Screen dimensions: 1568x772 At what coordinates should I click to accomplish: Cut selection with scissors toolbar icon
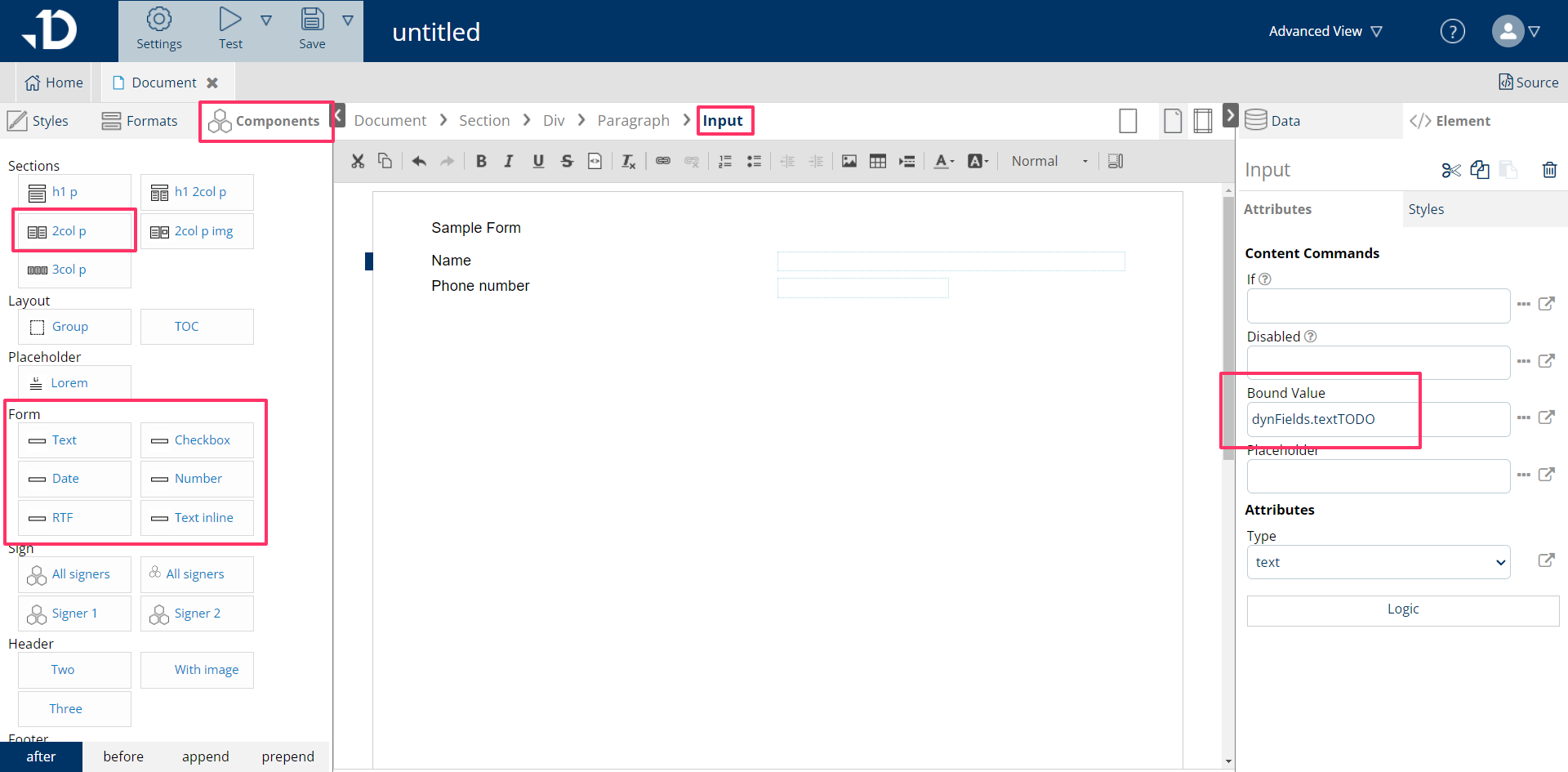[358, 161]
